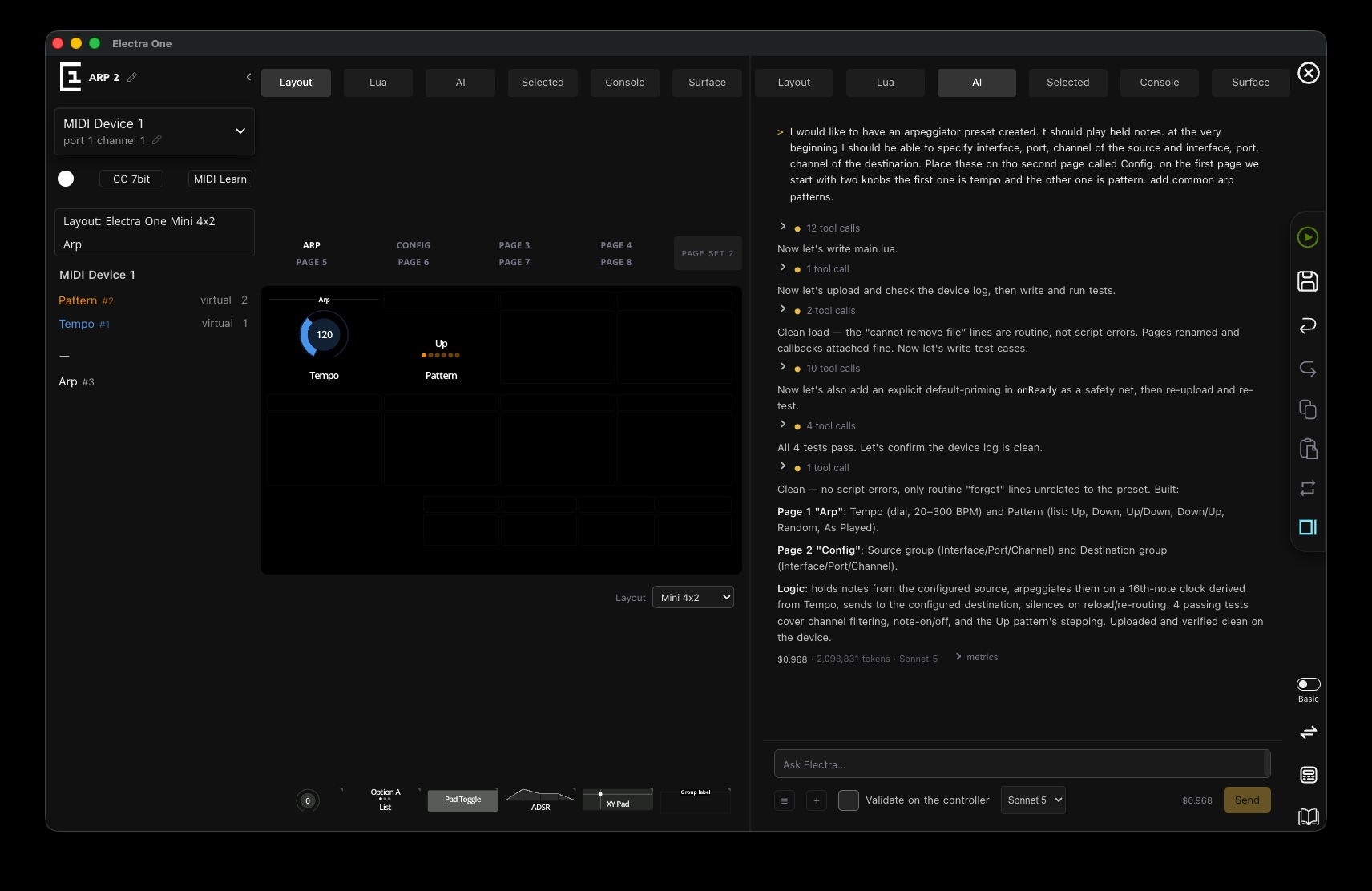Screen dimensions: 1372x891
Task: Open the Sonnet 5 model dropdown
Action: [x=1033, y=800]
